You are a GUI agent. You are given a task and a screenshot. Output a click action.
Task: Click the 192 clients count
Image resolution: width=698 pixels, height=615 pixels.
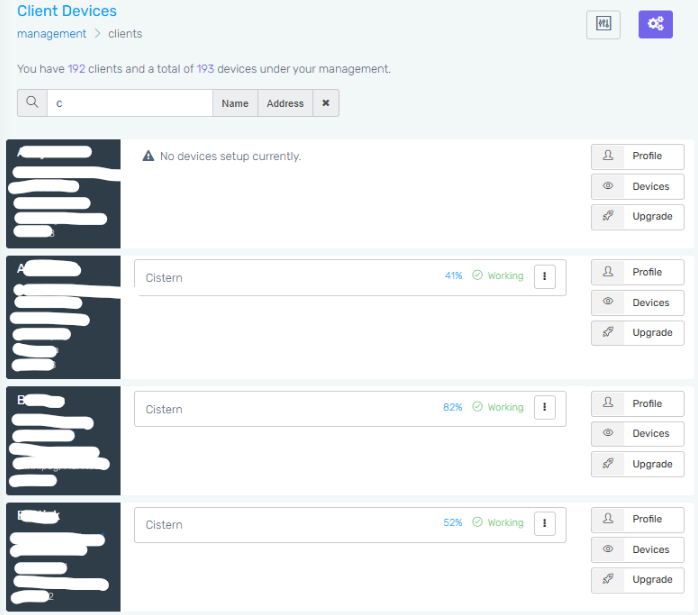point(77,69)
